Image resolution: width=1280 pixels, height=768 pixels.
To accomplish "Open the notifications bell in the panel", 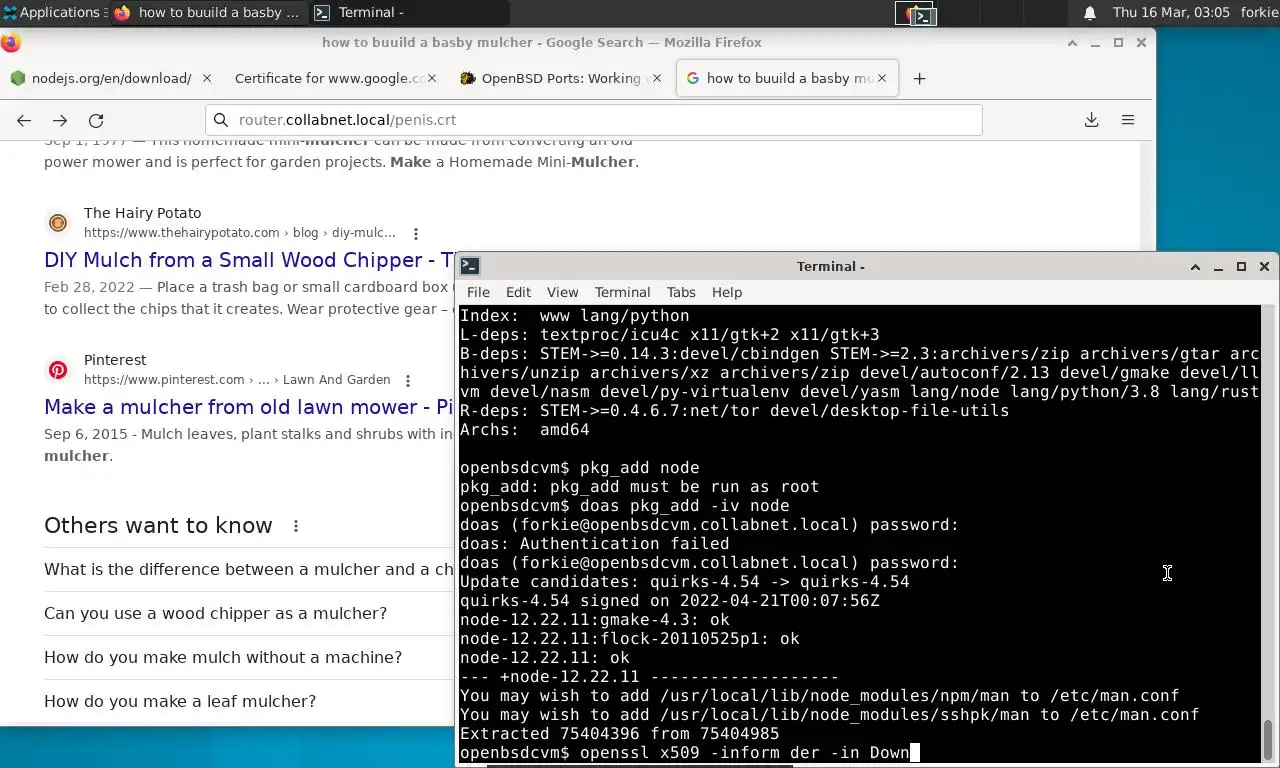I will pyautogui.click(x=1090, y=12).
